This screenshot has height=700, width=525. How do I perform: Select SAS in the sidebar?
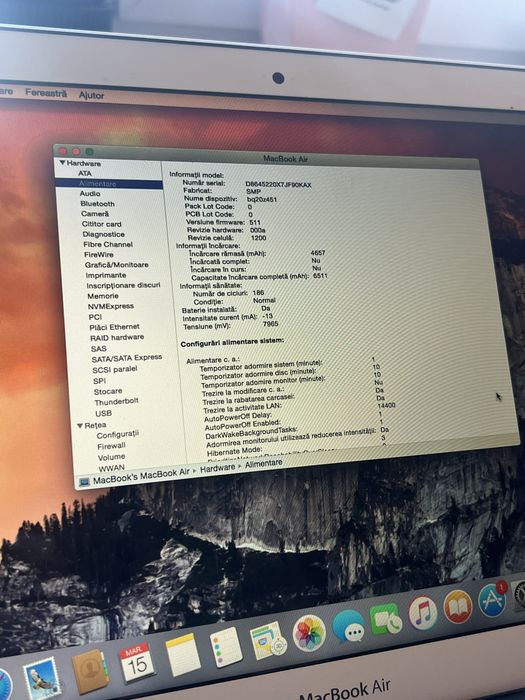tap(98, 349)
